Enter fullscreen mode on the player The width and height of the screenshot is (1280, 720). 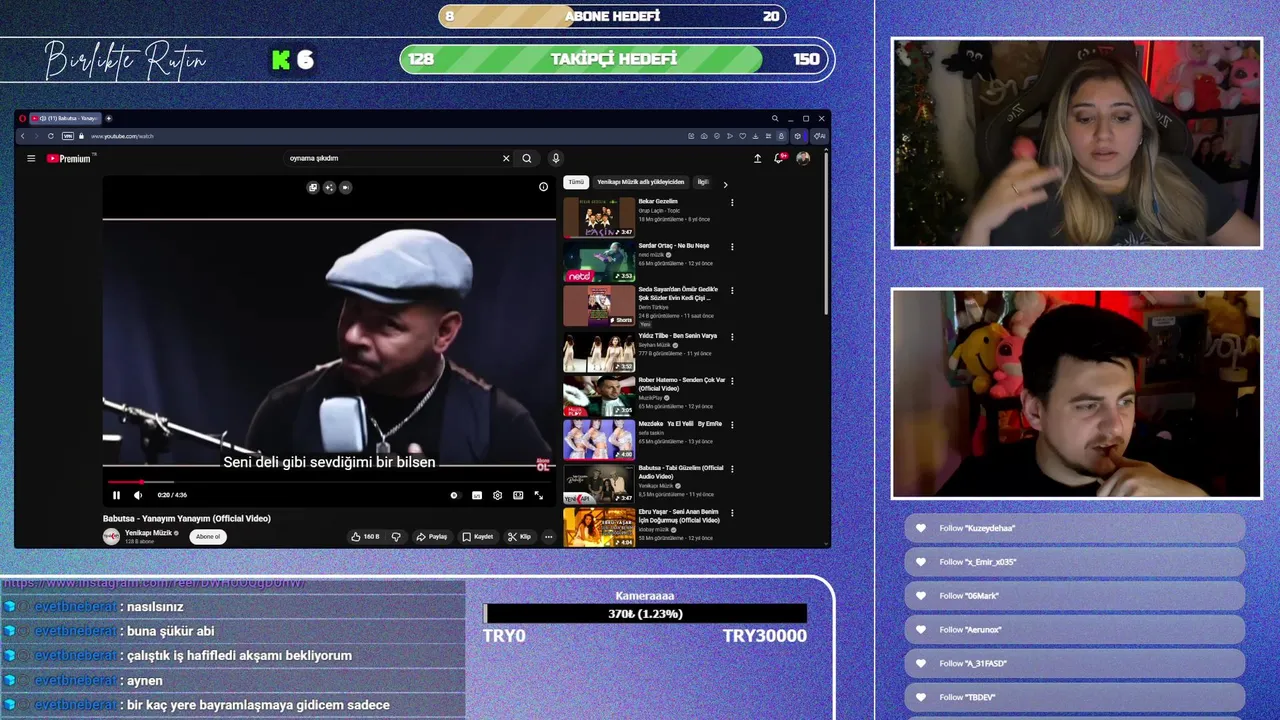539,495
